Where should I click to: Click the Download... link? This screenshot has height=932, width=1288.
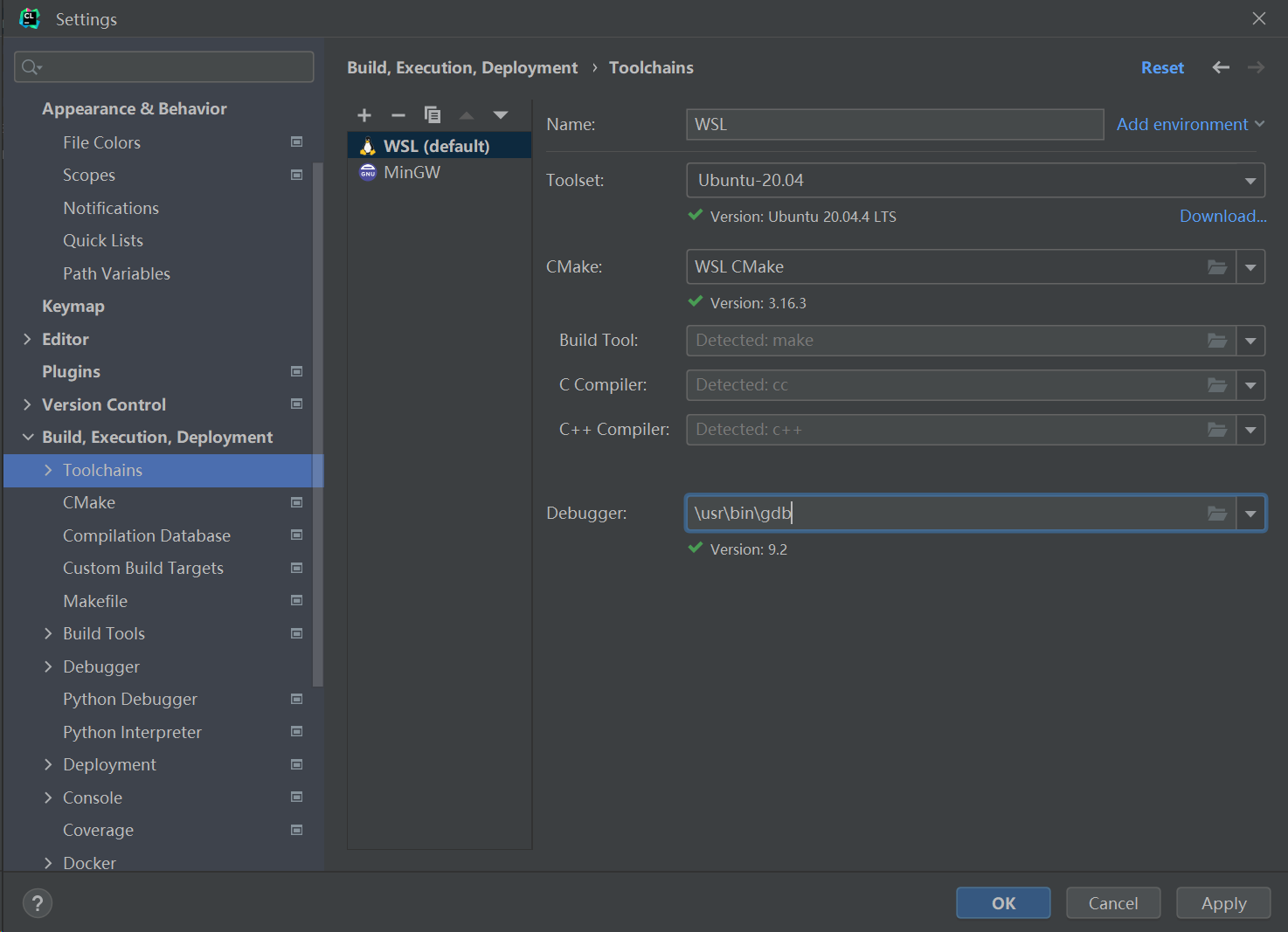(x=1222, y=216)
